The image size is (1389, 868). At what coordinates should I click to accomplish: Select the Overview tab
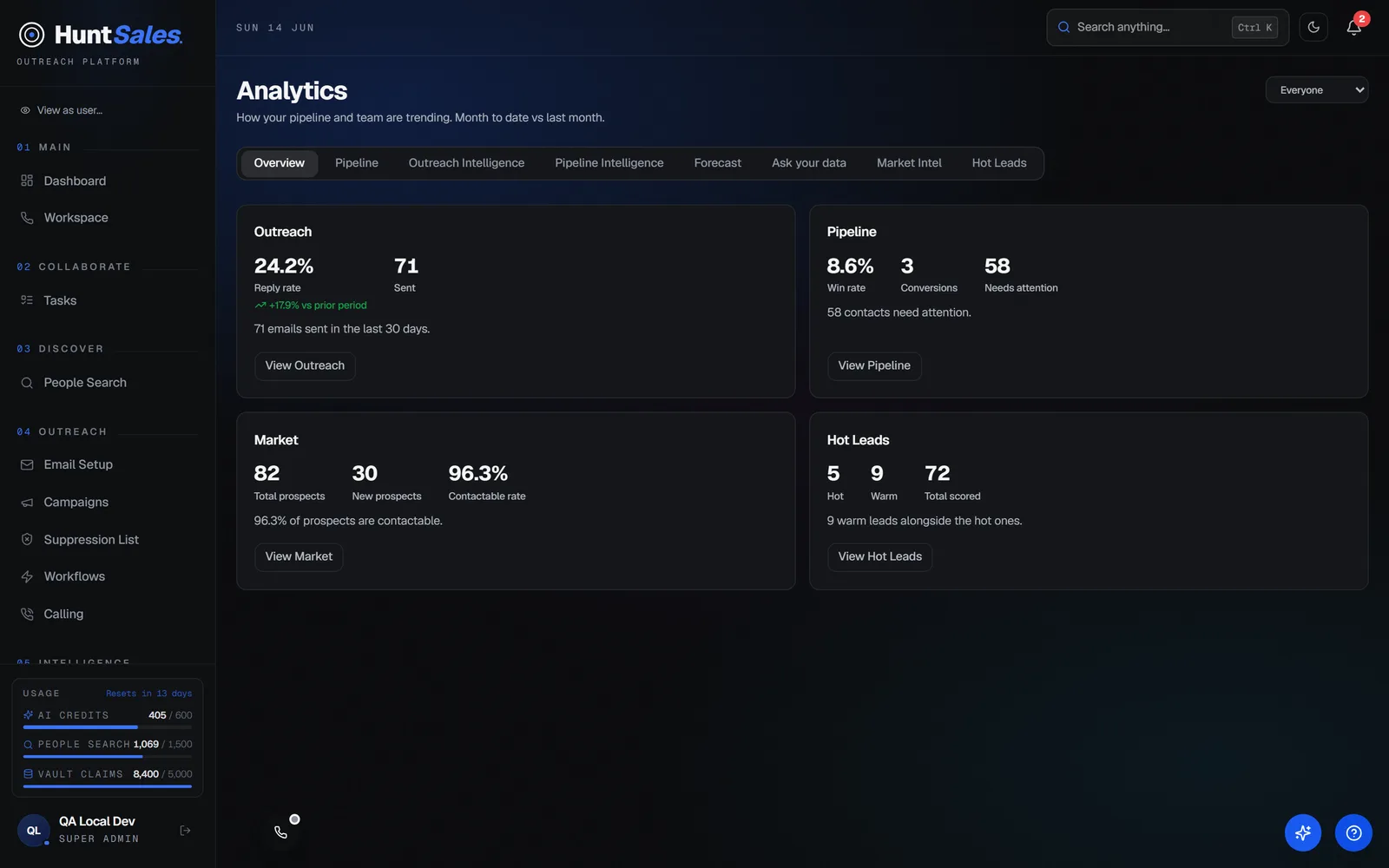[x=280, y=163]
